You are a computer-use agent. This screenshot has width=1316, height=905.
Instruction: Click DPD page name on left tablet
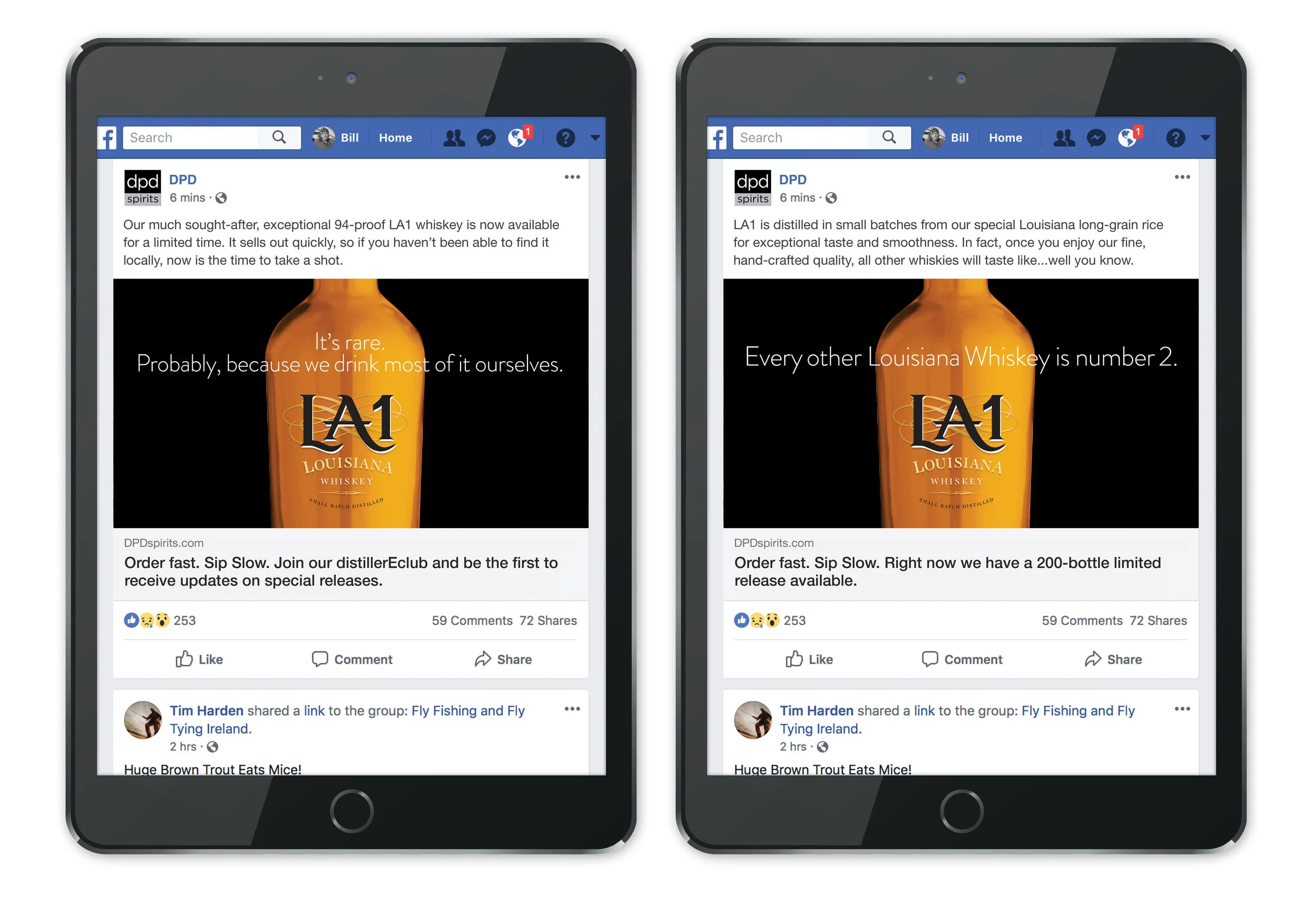pos(183,180)
